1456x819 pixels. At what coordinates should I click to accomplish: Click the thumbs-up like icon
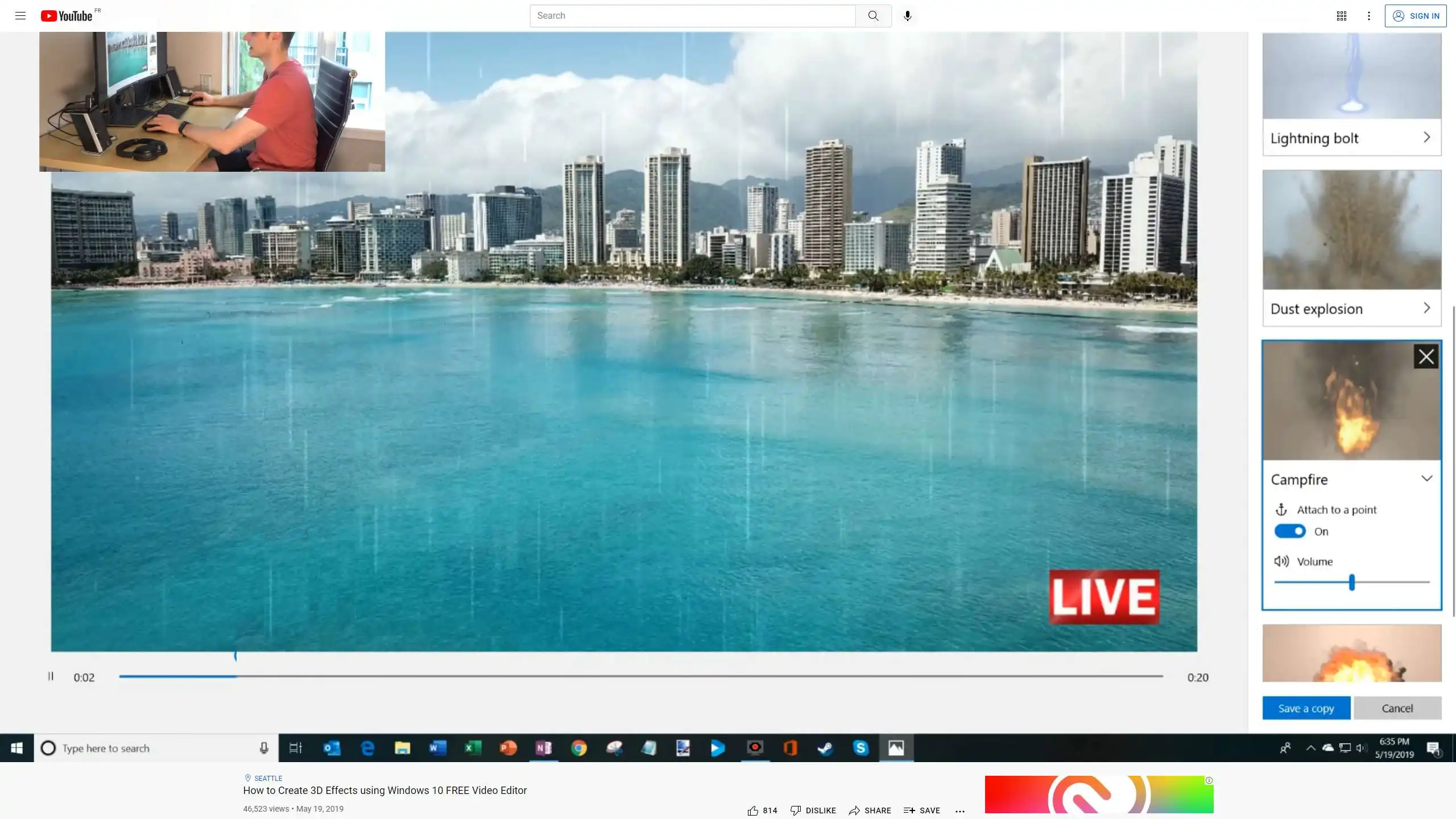click(753, 810)
